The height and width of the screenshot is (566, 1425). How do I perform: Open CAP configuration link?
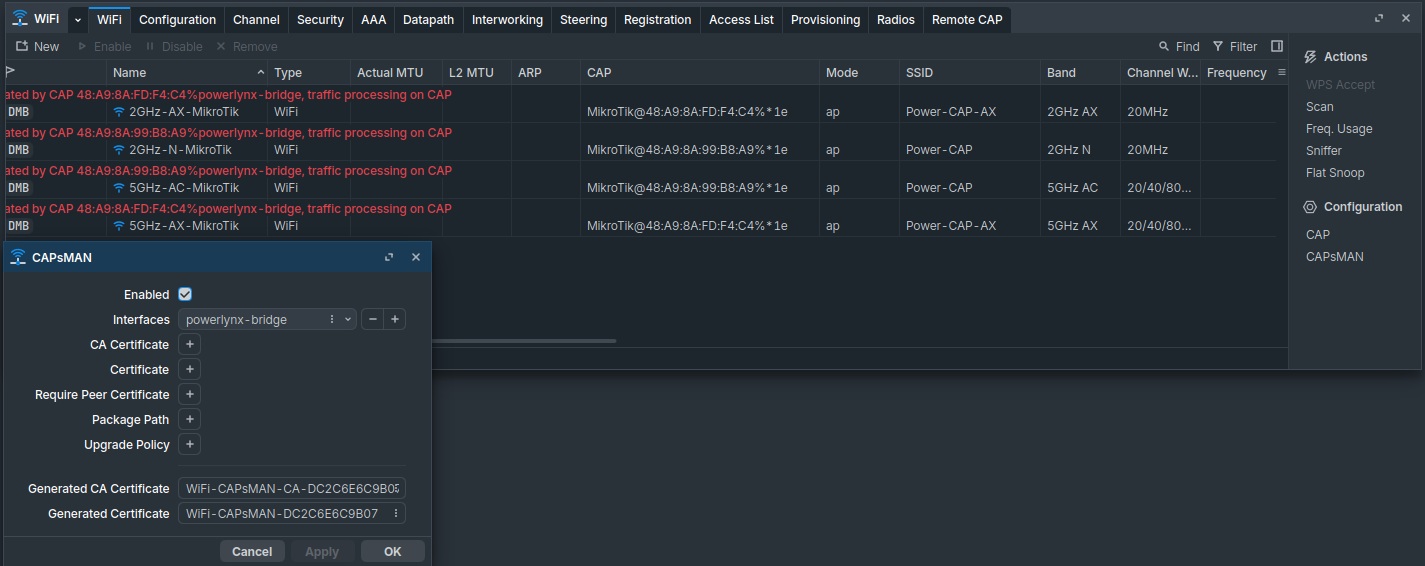point(1318,235)
